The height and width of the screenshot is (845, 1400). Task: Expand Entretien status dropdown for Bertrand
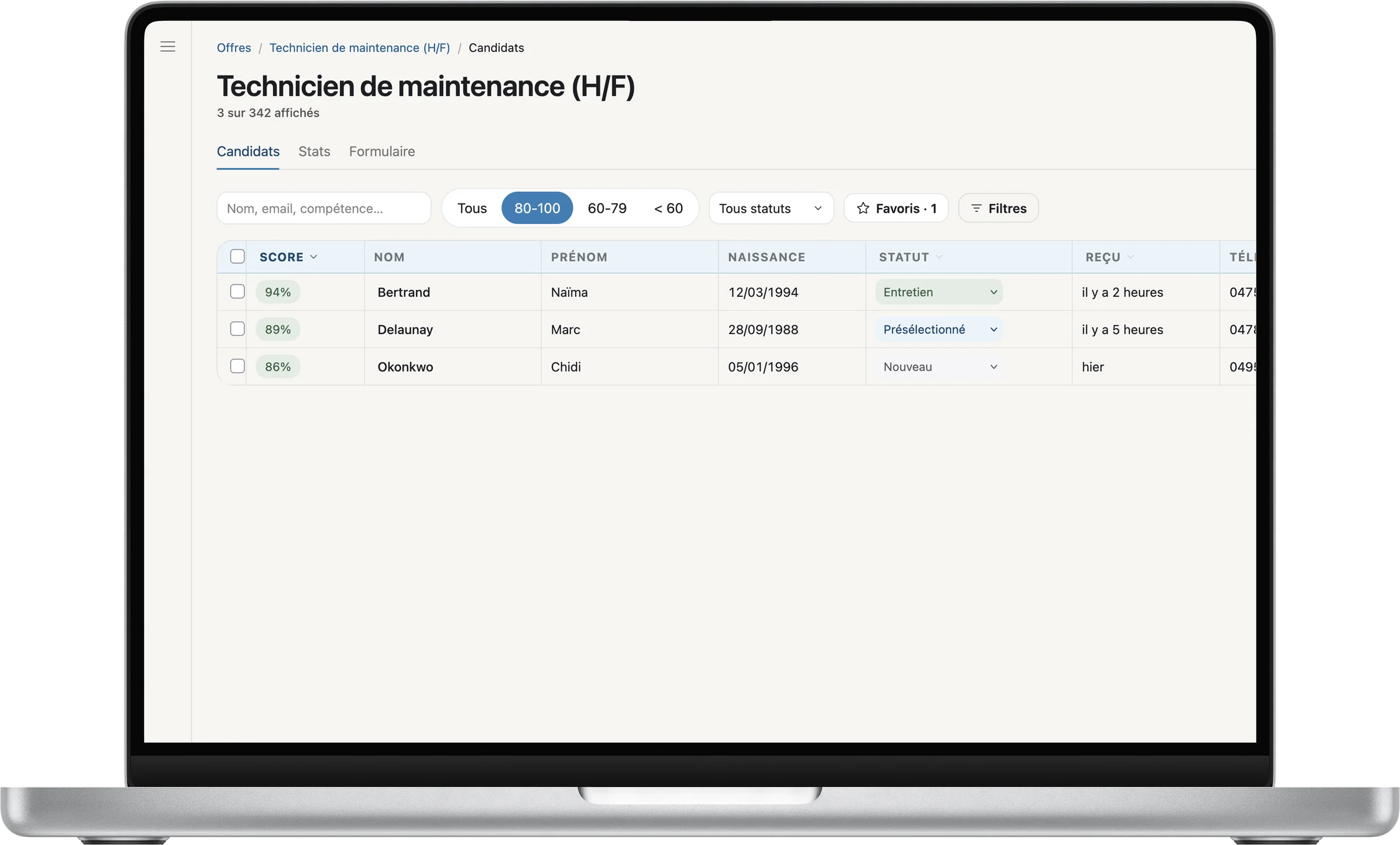(939, 292)
